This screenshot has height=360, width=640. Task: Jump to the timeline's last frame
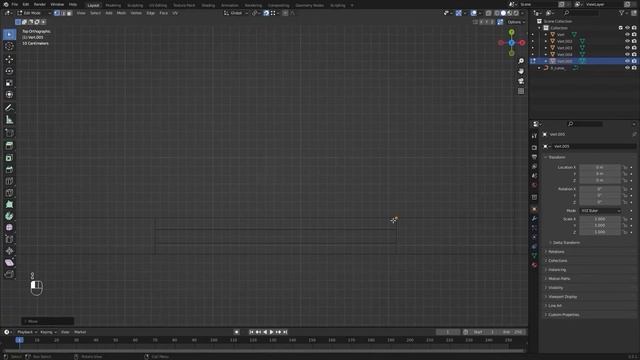point(285,332)
